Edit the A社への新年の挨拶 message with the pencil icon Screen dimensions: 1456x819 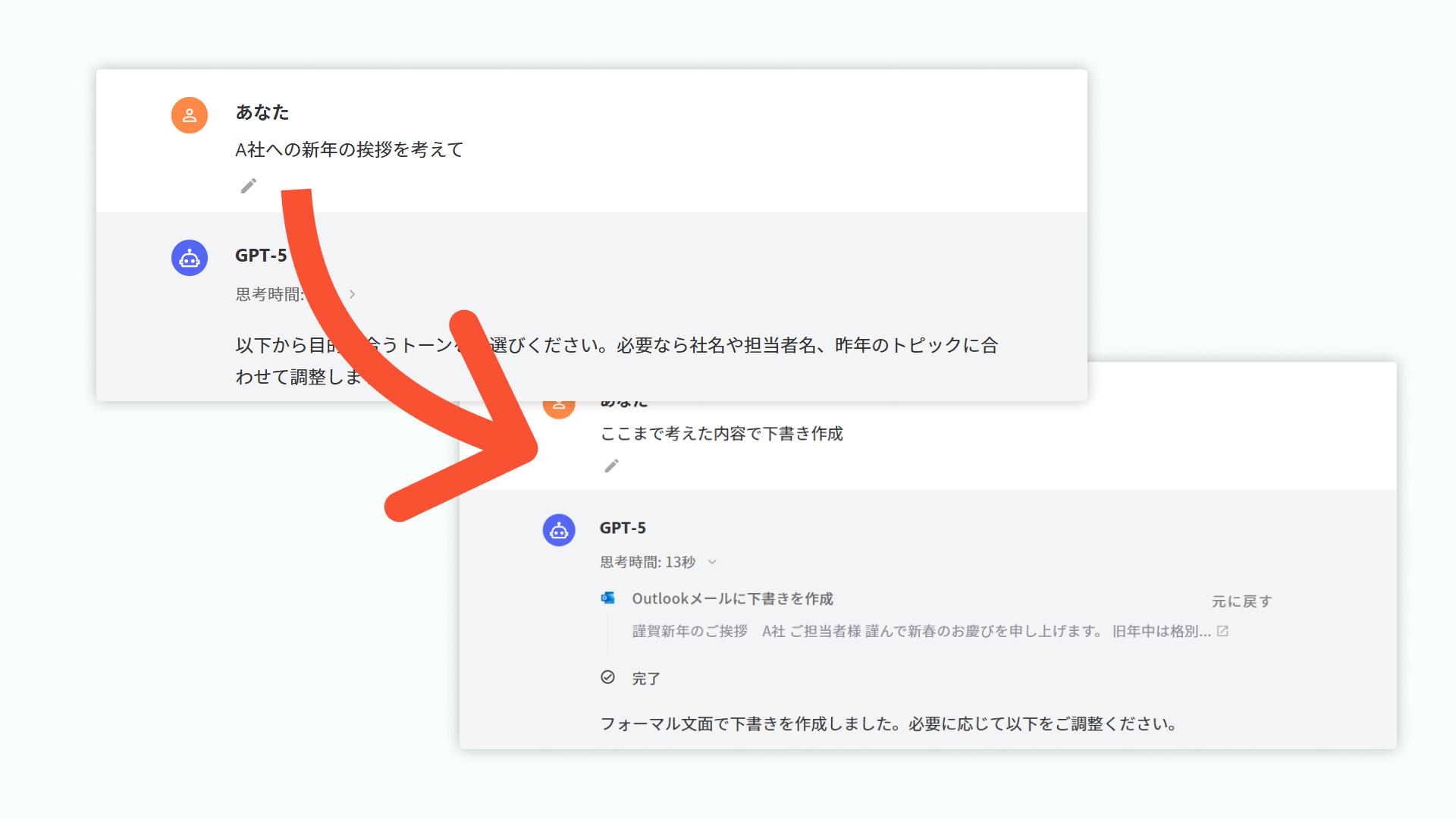click(x=249, y=186)
